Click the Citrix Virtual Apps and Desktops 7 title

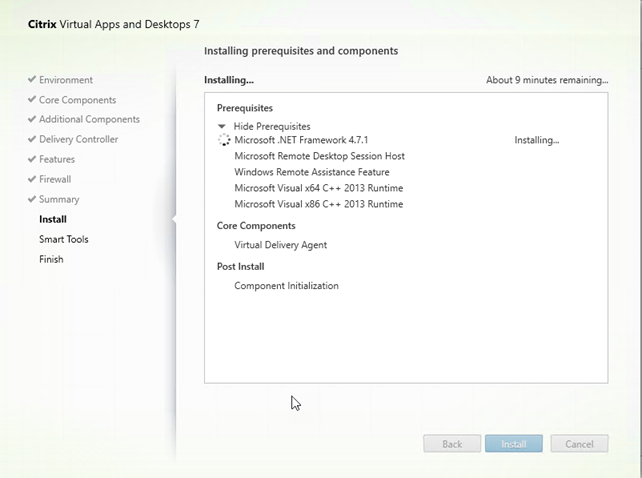(113, 24)
